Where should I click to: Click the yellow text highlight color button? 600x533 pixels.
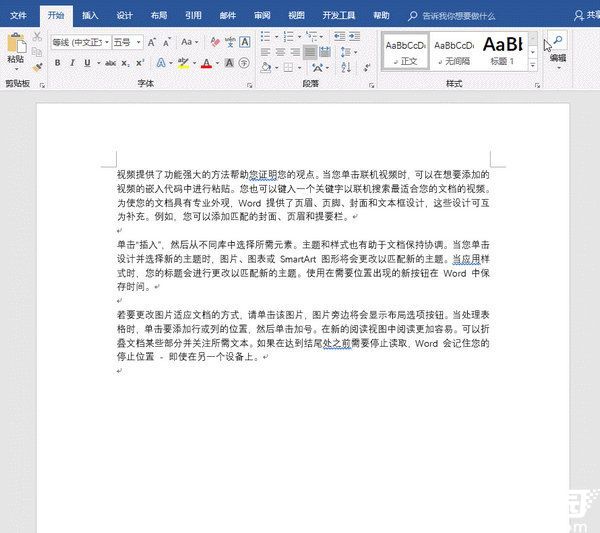tap(182, 63)
